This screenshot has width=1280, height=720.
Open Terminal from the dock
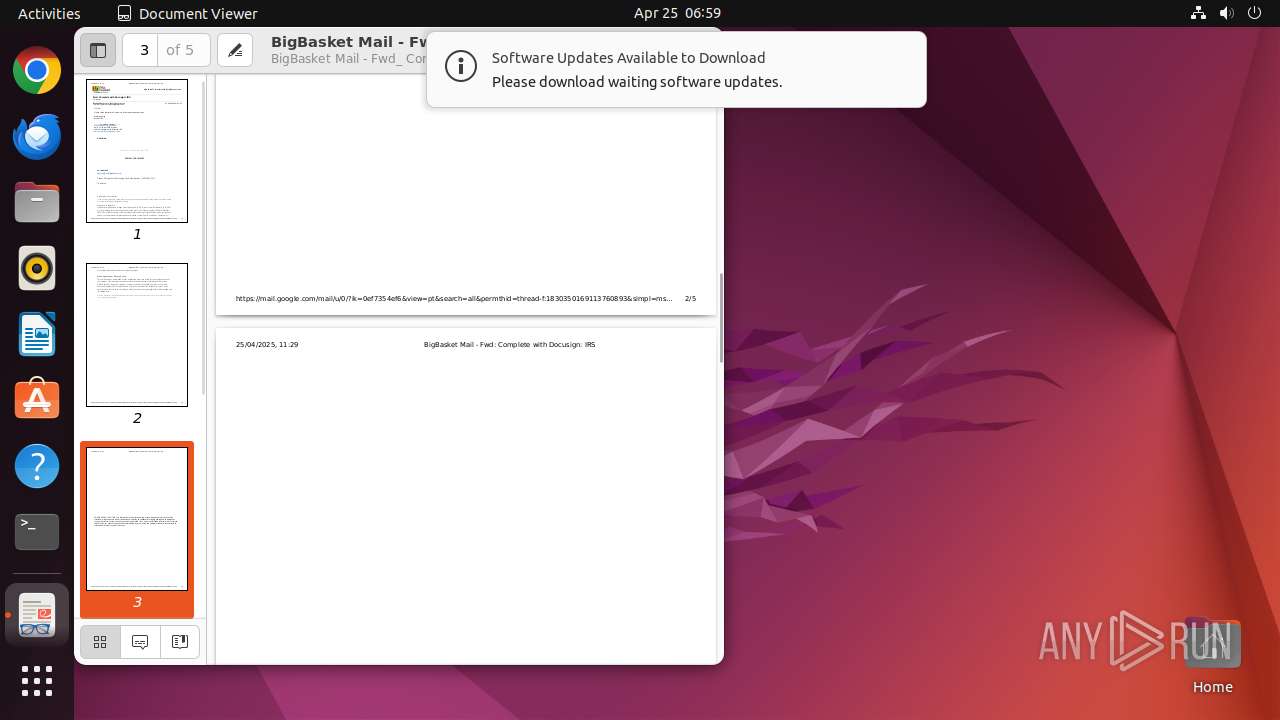(37, 531)
